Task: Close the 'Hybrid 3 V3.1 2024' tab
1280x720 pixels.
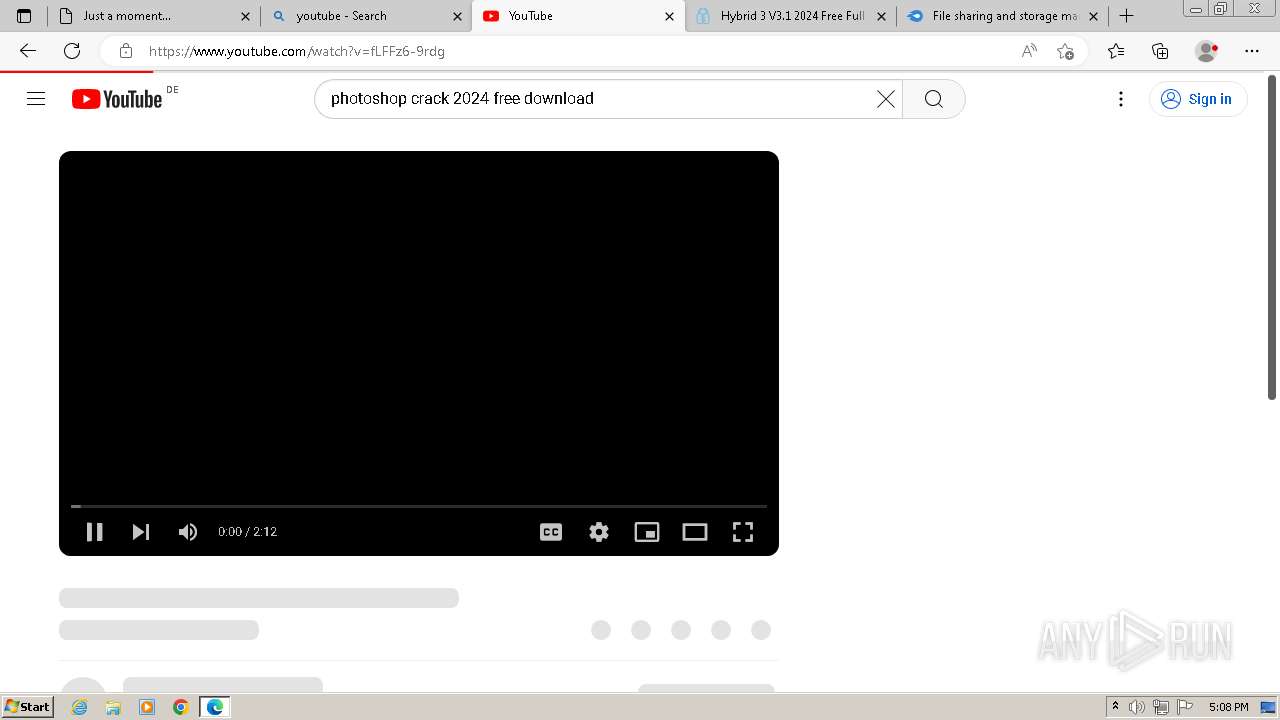Action: [881, 16]
